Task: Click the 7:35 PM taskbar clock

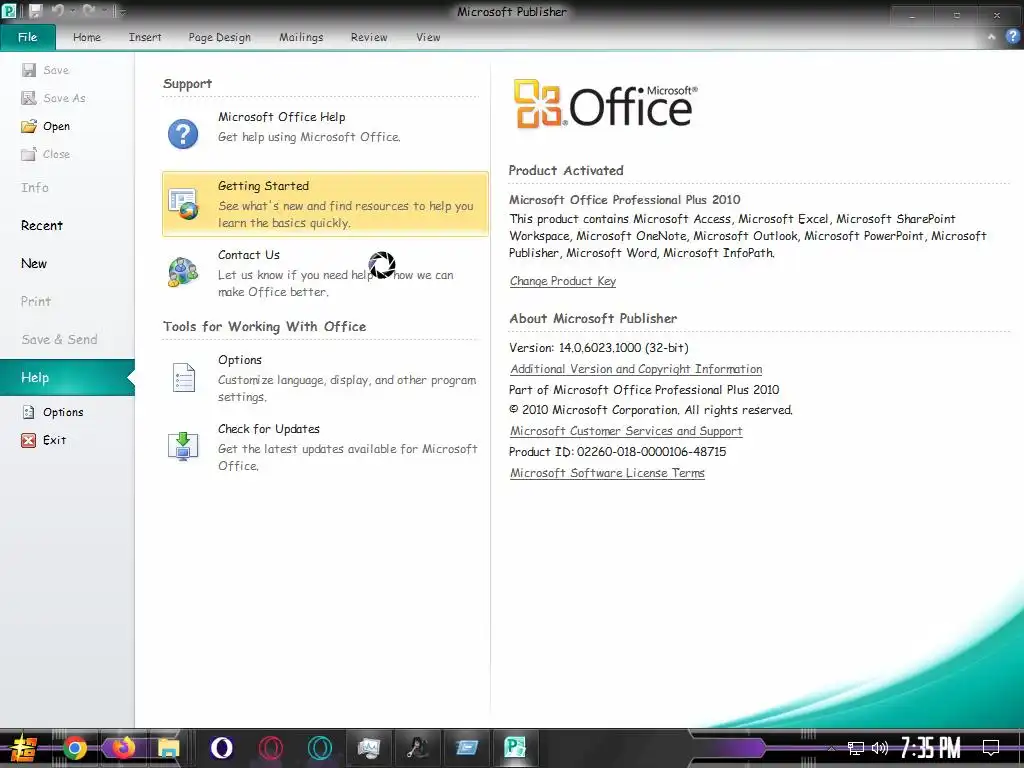Action: pyautogui.click(x=931, y=748)
